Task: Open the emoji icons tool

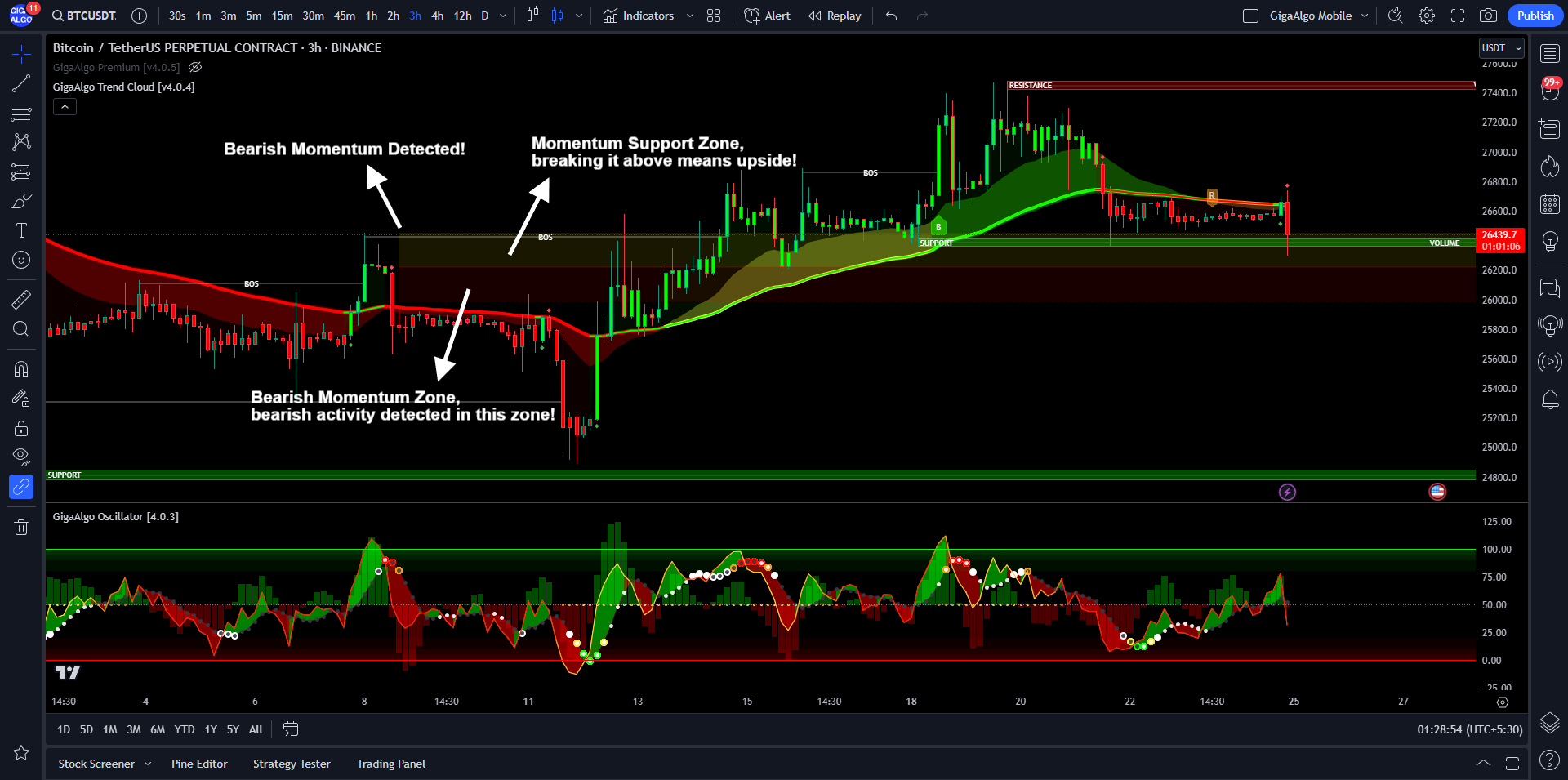Action: 21,260
